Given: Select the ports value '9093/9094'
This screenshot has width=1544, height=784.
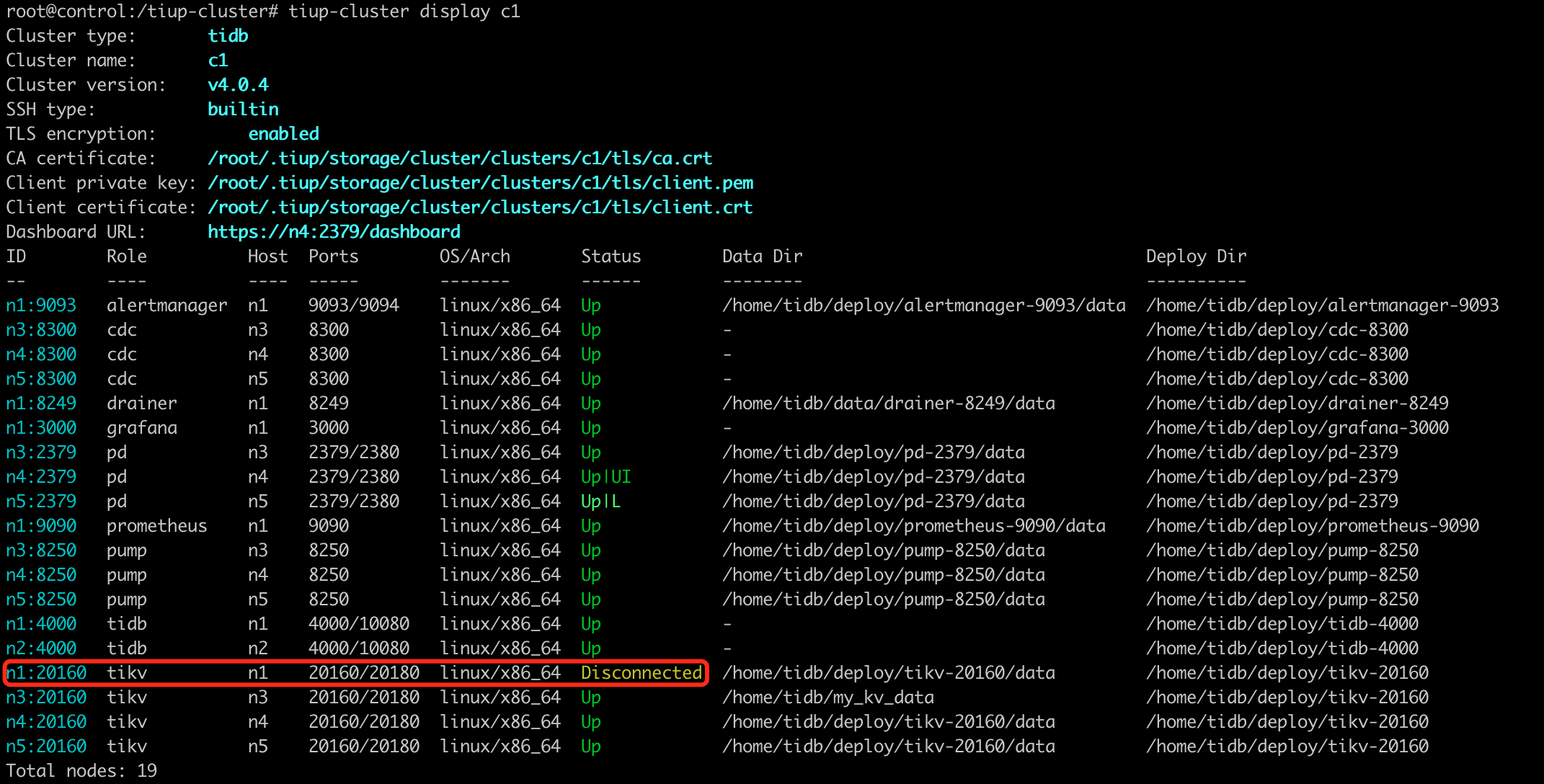Looking at the screenshot, I should [354, 306].
